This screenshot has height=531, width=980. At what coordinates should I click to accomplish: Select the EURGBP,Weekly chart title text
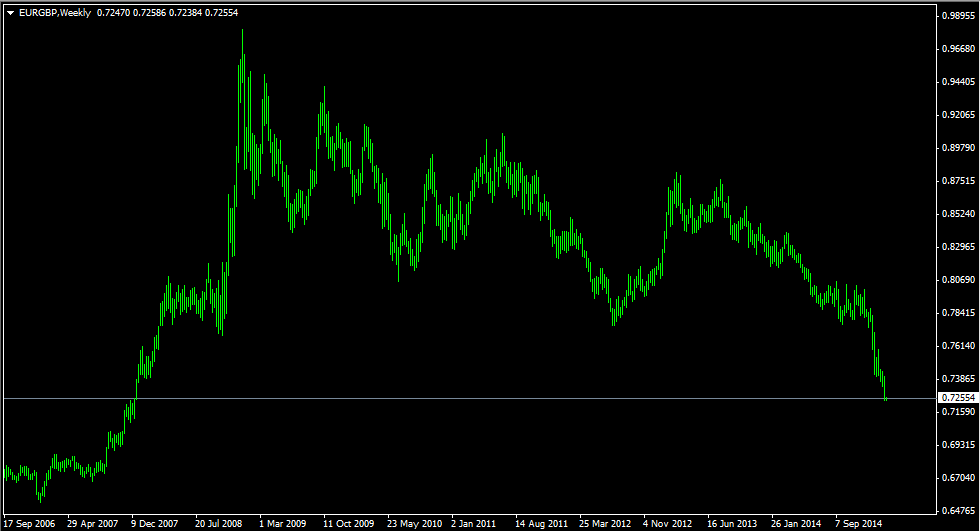pos(55,12)
